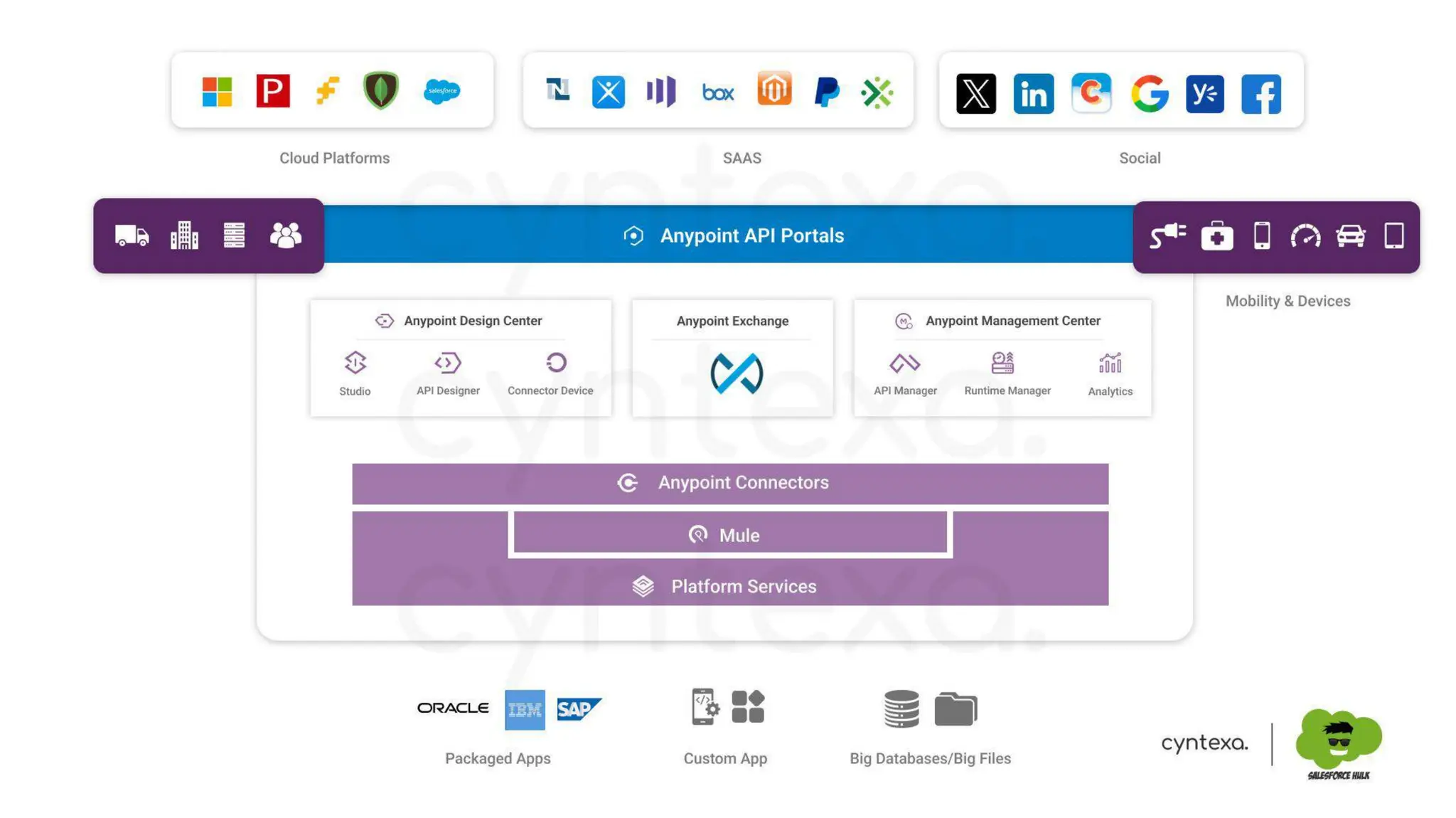Click the Mobility & Devices label

coord(1288,301)
